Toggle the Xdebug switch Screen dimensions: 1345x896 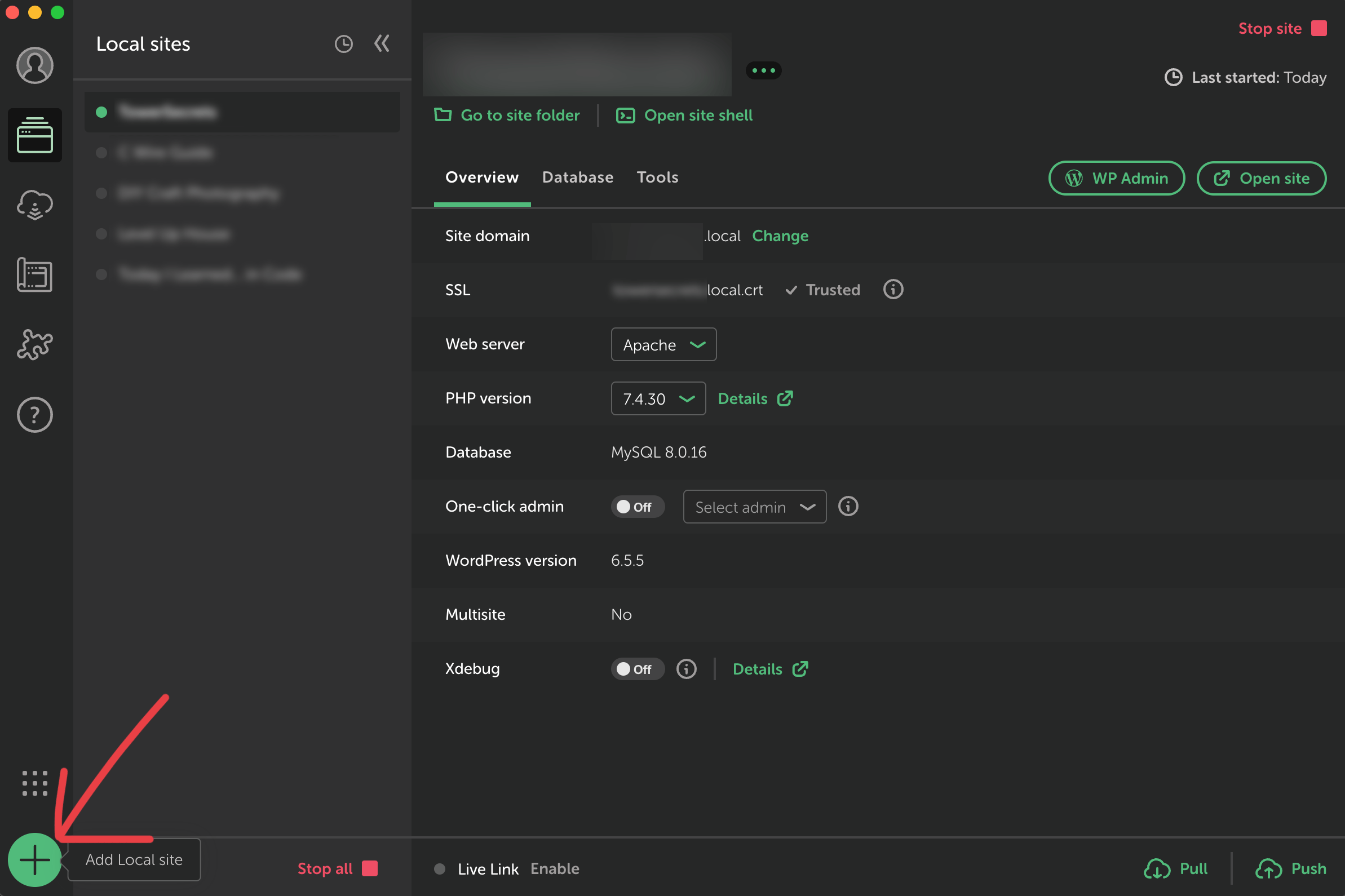[x=637, y=669]
